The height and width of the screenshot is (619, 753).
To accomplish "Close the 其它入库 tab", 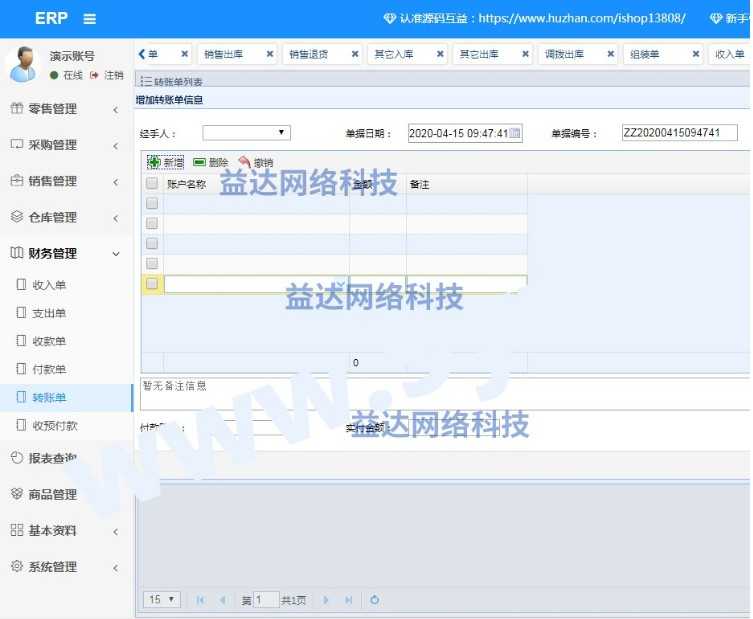I will point(440,54).
